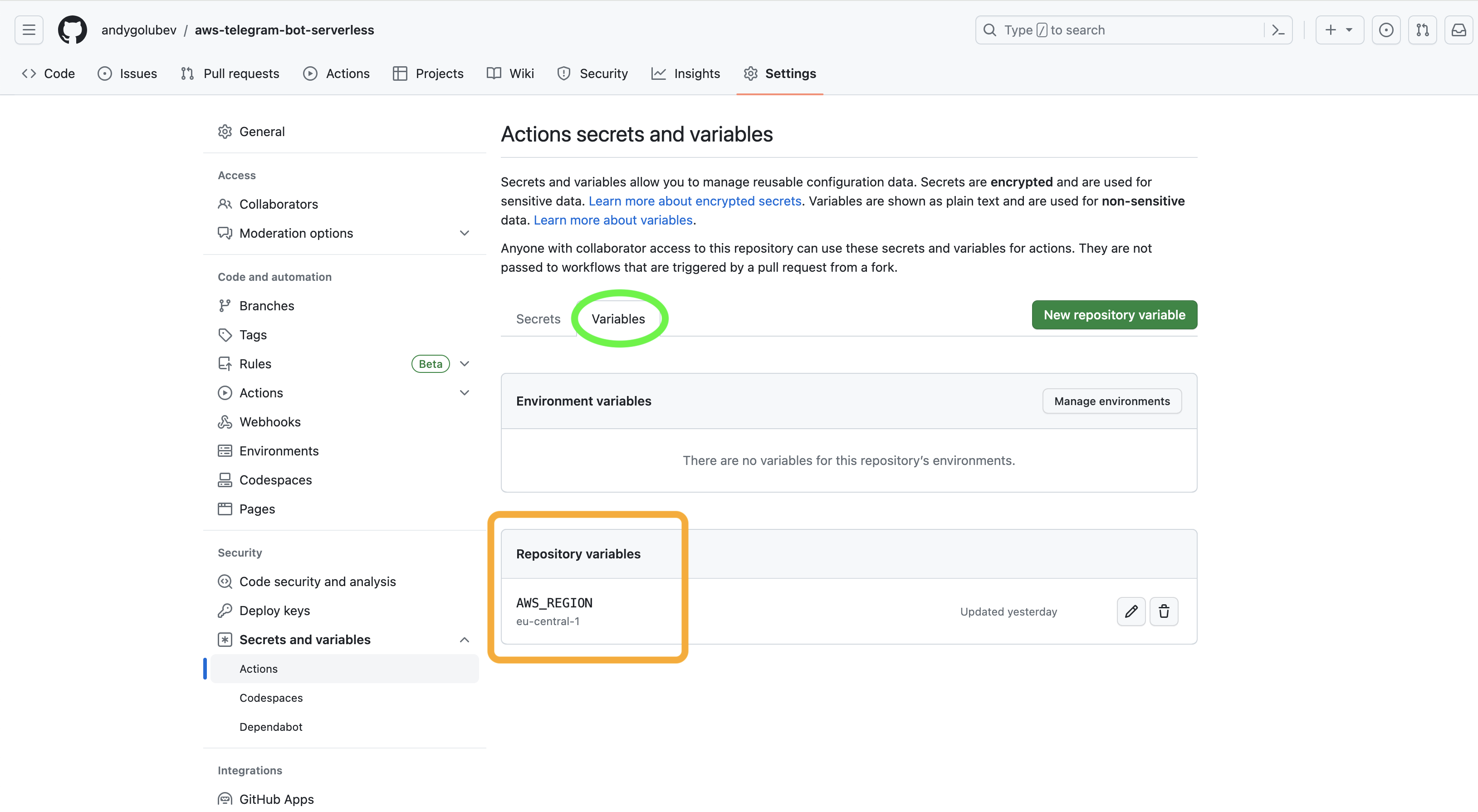1478x812 pixels.
Task: Expand the Moderation options chevron
Action: pos(465,233)
